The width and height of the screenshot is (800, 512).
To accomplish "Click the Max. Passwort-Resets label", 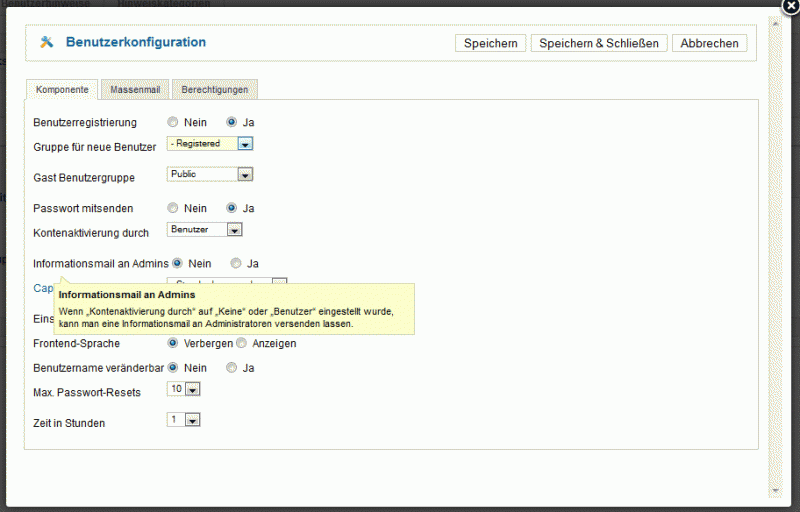I will point(87,393).
